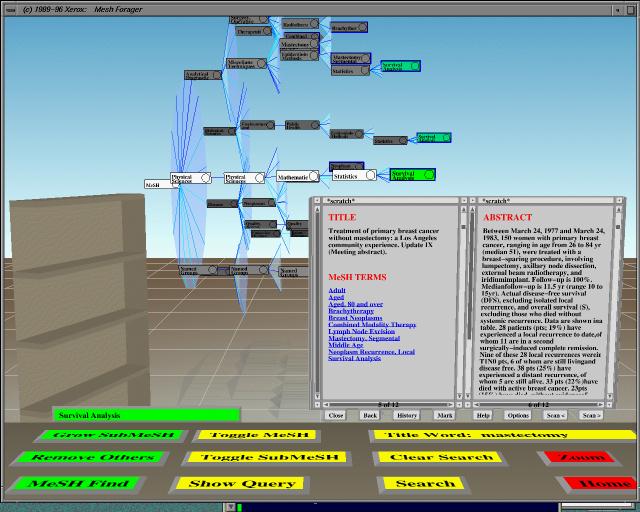Expand the circle on the Statistics node
Image resolution: width=640 pixels, height=512 pixels.
[370, 175]
